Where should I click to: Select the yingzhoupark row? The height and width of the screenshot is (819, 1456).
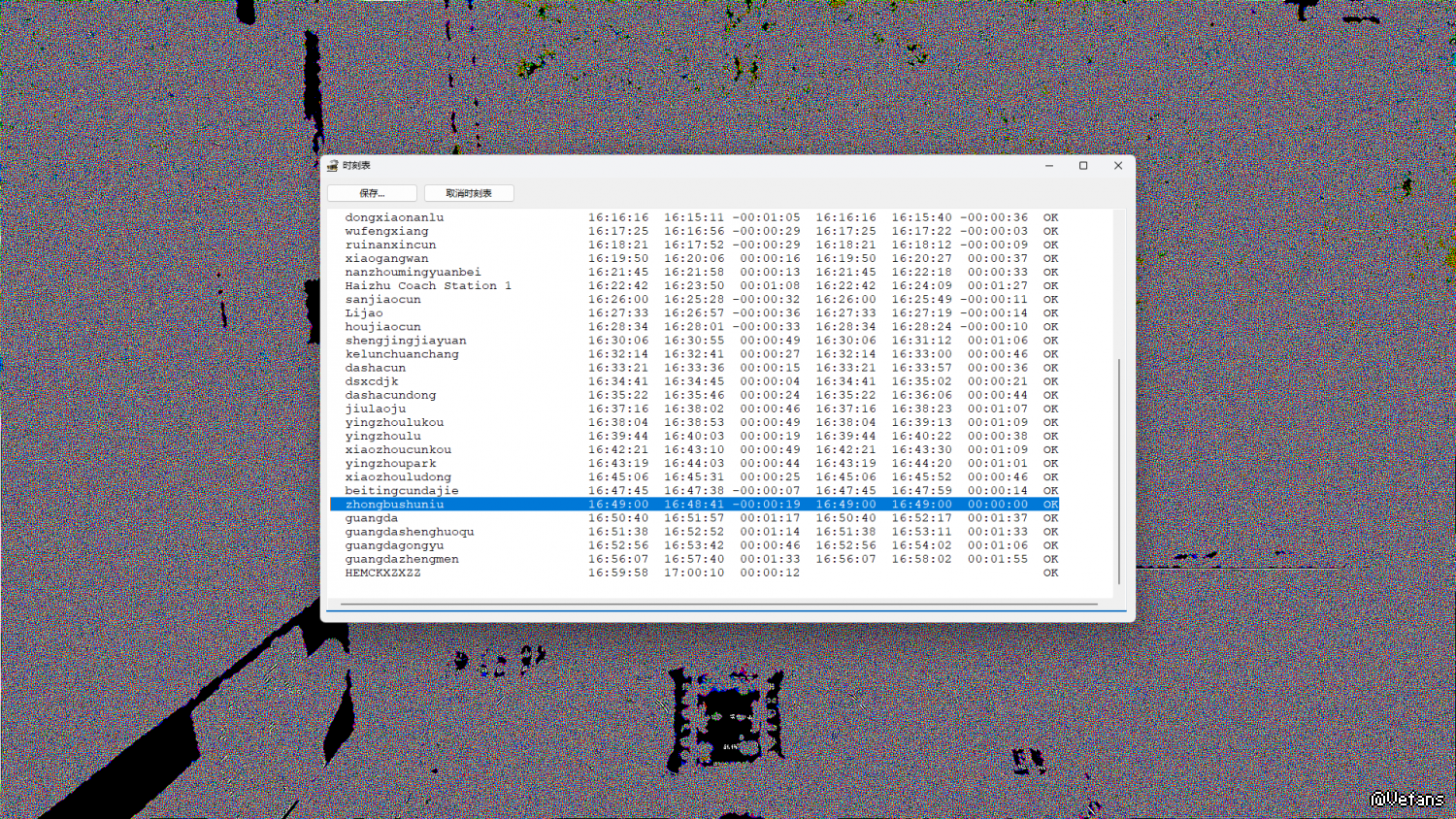tap(694, 463)
